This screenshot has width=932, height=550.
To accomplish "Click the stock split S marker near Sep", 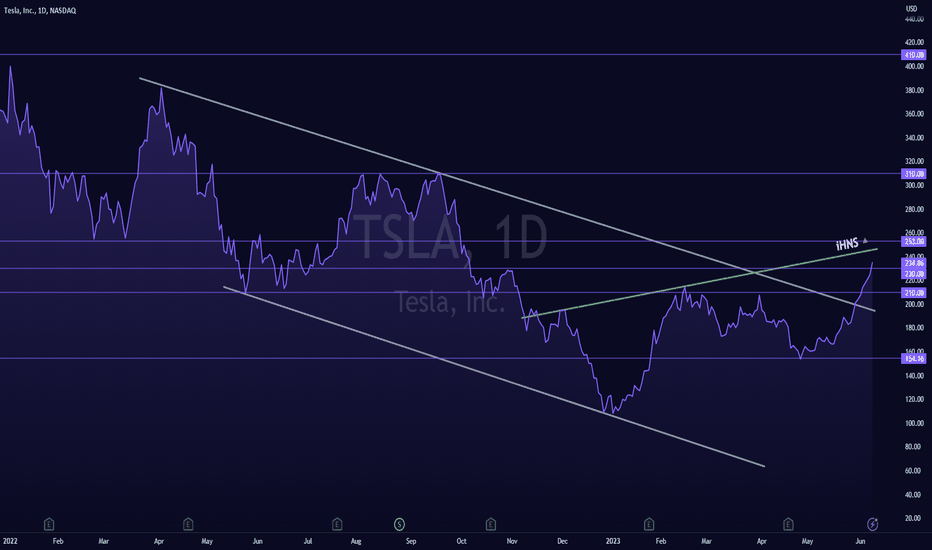I will [399, 524].
